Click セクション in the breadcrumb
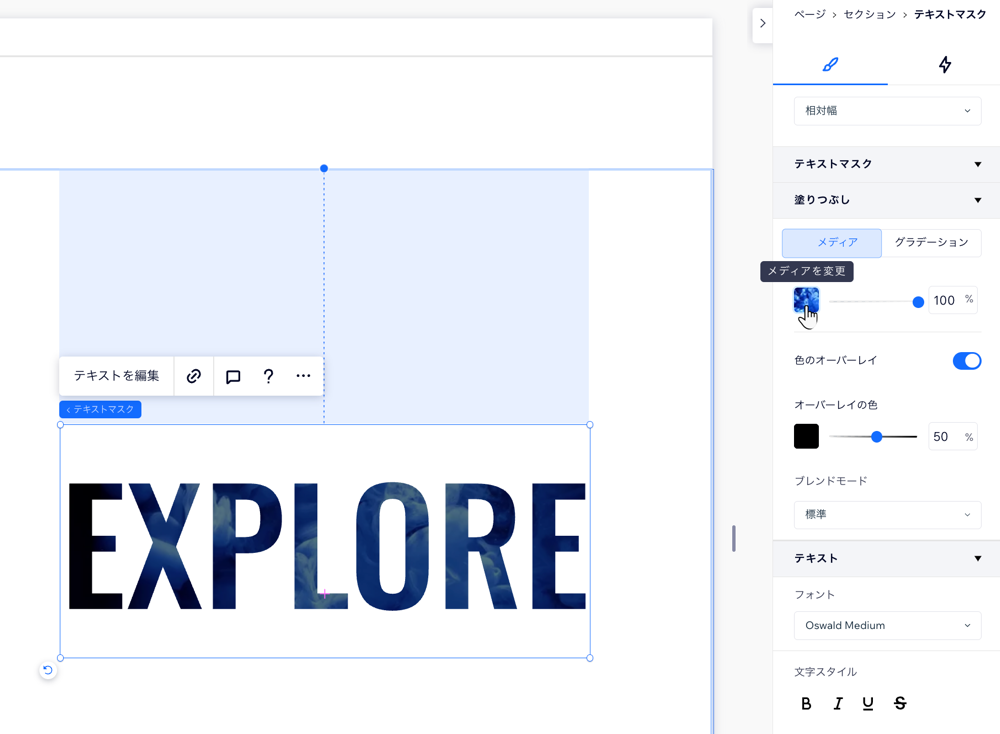This screenshot has width=1000, height=734. pyautogui.click(x=869, y=15)
